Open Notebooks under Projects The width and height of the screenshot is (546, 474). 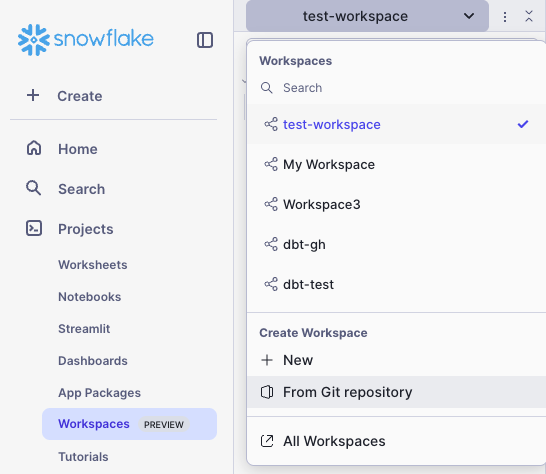(x=89, y=297)
